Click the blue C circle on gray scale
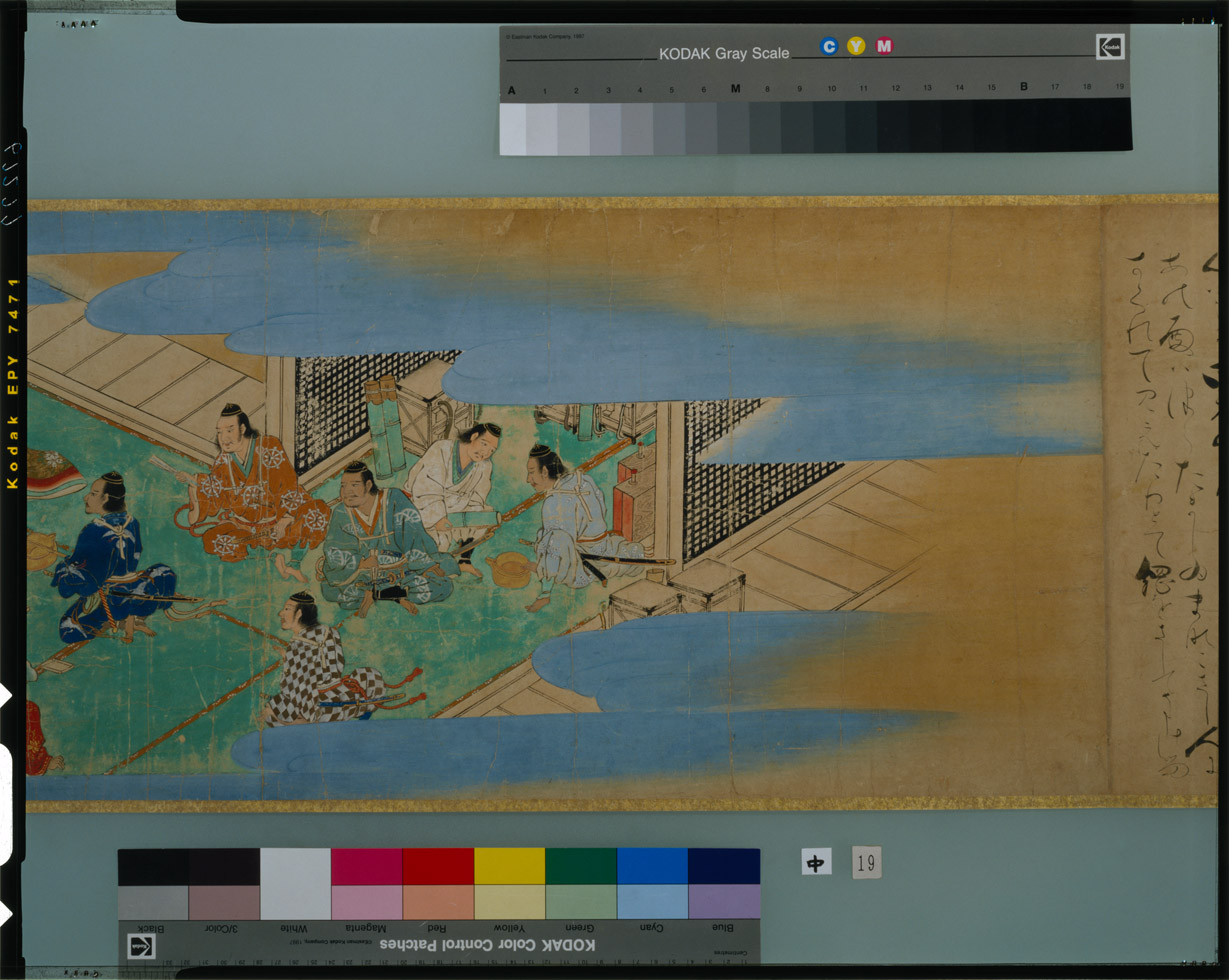 click(828, 46)
